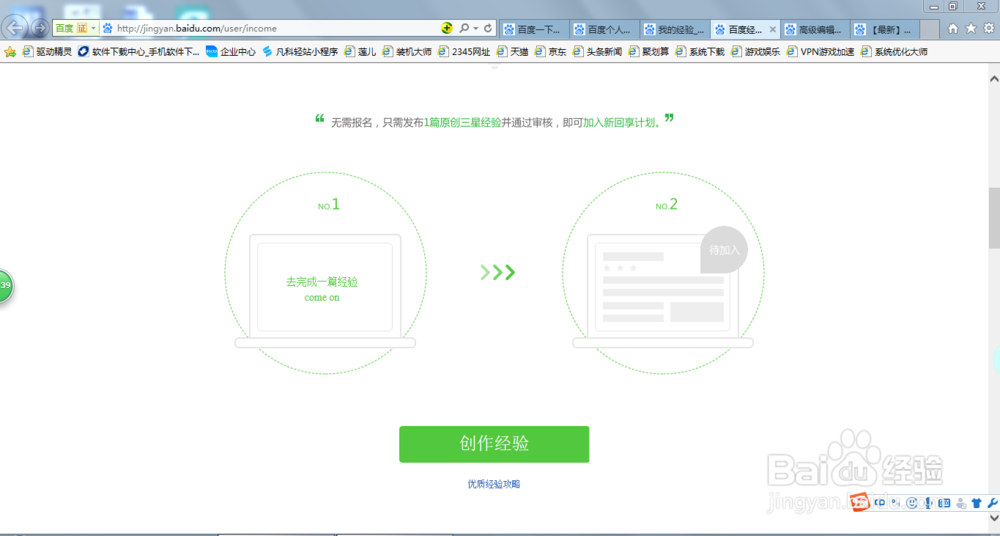Open Favorites star icon at top right
1000x536 pixels.
(x=971, y=28)
